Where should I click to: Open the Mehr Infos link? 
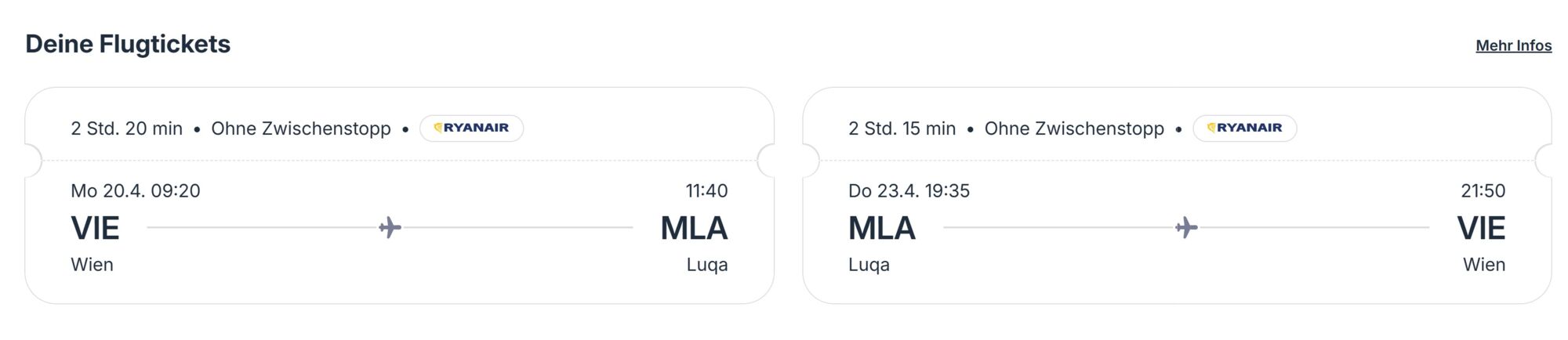(1513, 45)
